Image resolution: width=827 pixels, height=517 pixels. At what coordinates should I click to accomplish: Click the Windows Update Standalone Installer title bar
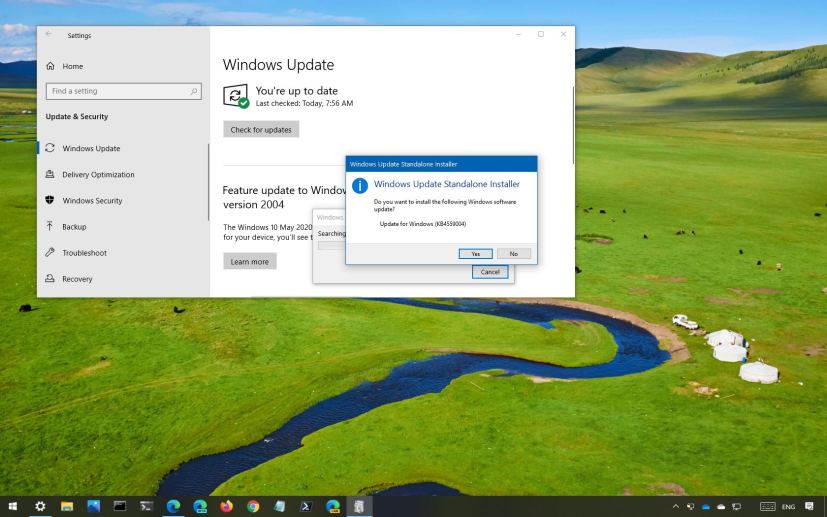441,164
